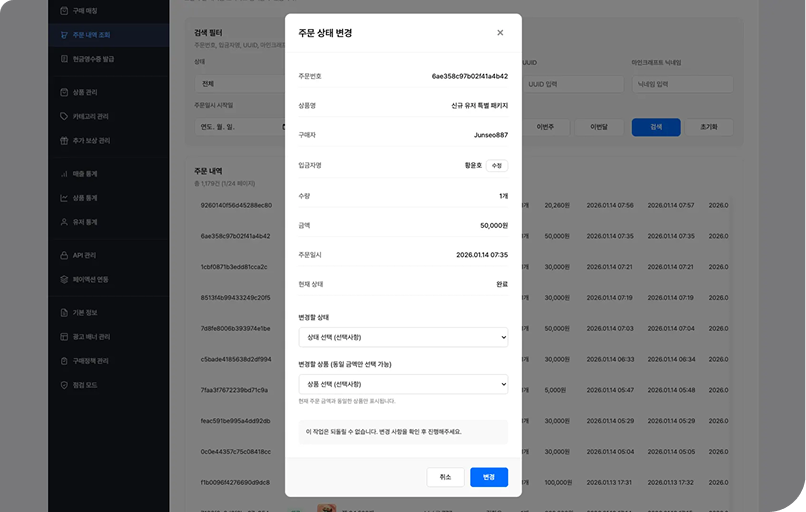Open the 전체 status filter dropdown

[240, 84]
